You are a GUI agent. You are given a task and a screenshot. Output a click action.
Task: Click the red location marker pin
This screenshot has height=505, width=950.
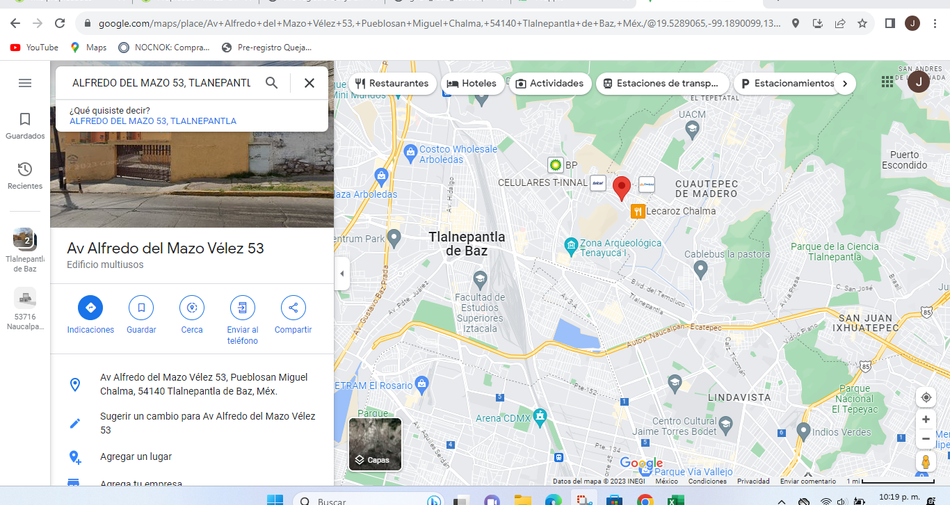(621, 188)
